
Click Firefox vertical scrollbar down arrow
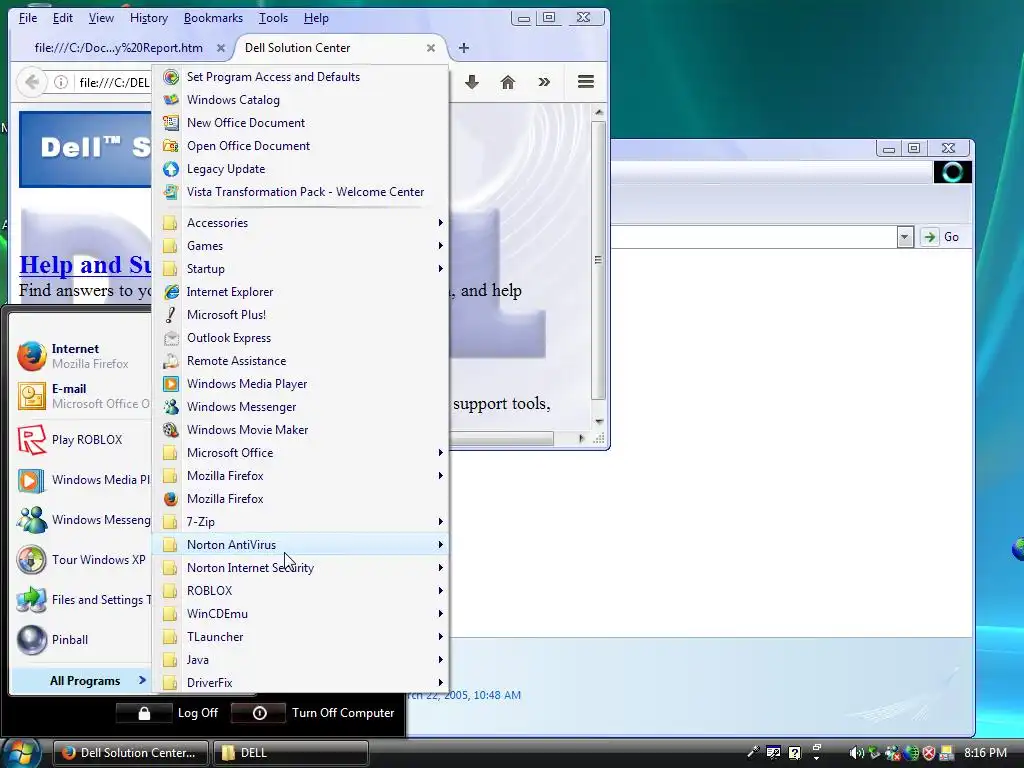click(599, 422)
